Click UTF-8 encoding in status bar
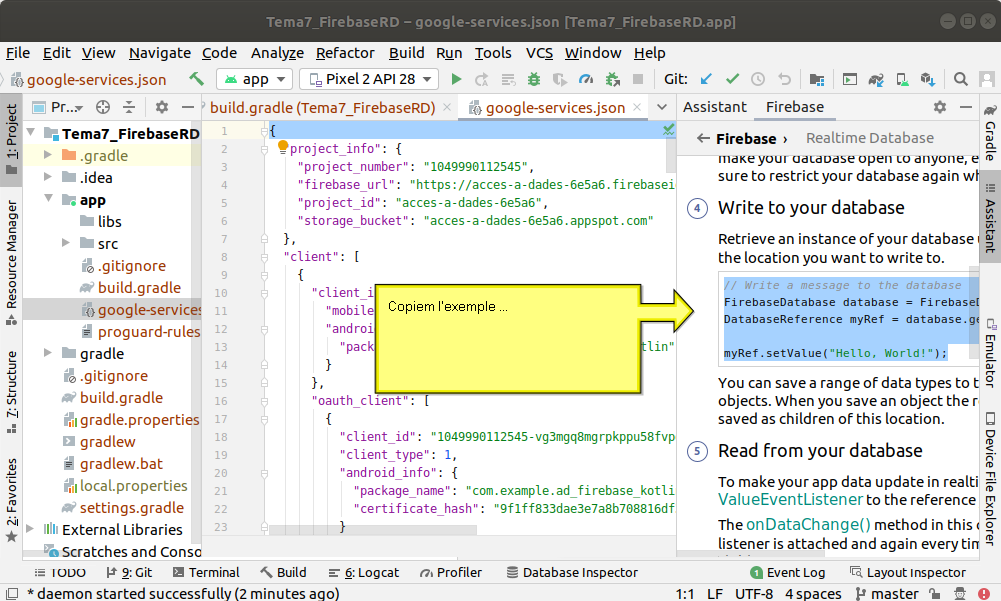The height and width of the screenshot is (601, 1001). [753, 593]
